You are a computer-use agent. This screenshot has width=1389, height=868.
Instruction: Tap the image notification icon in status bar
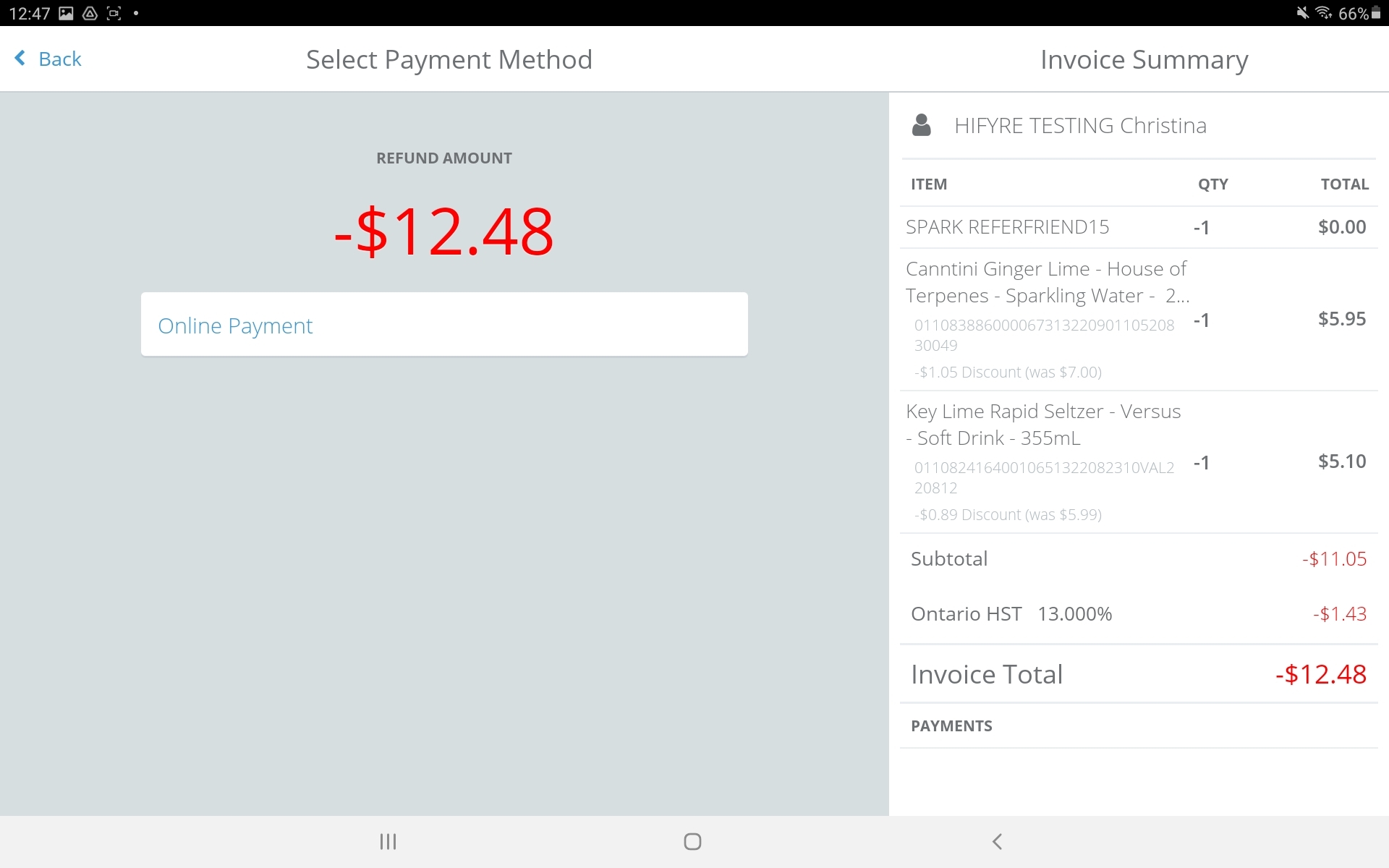(66, 13)
